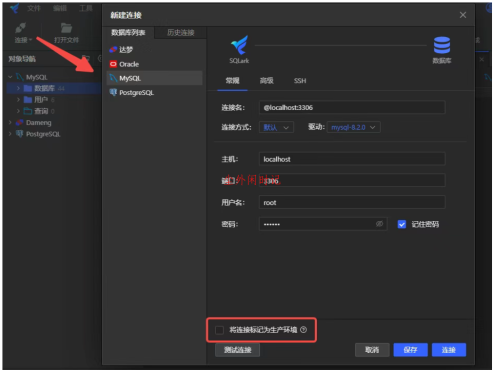The image size is (493, 370).
Task: Select the SSH tab
Action: (x=300, y=81)
